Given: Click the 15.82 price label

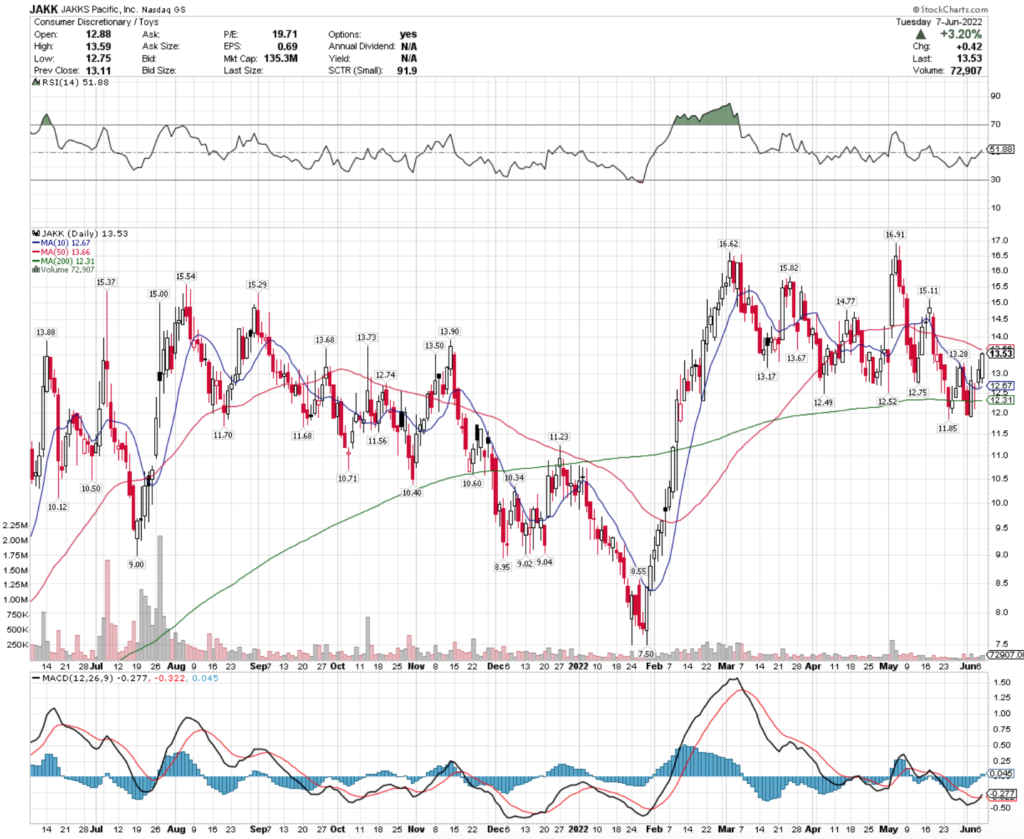Looking at the screenshot, I should 788,268.
